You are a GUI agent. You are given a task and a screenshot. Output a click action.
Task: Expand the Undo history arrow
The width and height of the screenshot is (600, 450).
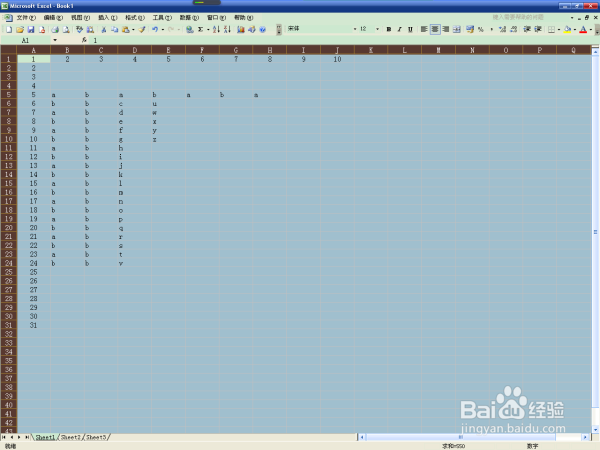coord(162,29)
